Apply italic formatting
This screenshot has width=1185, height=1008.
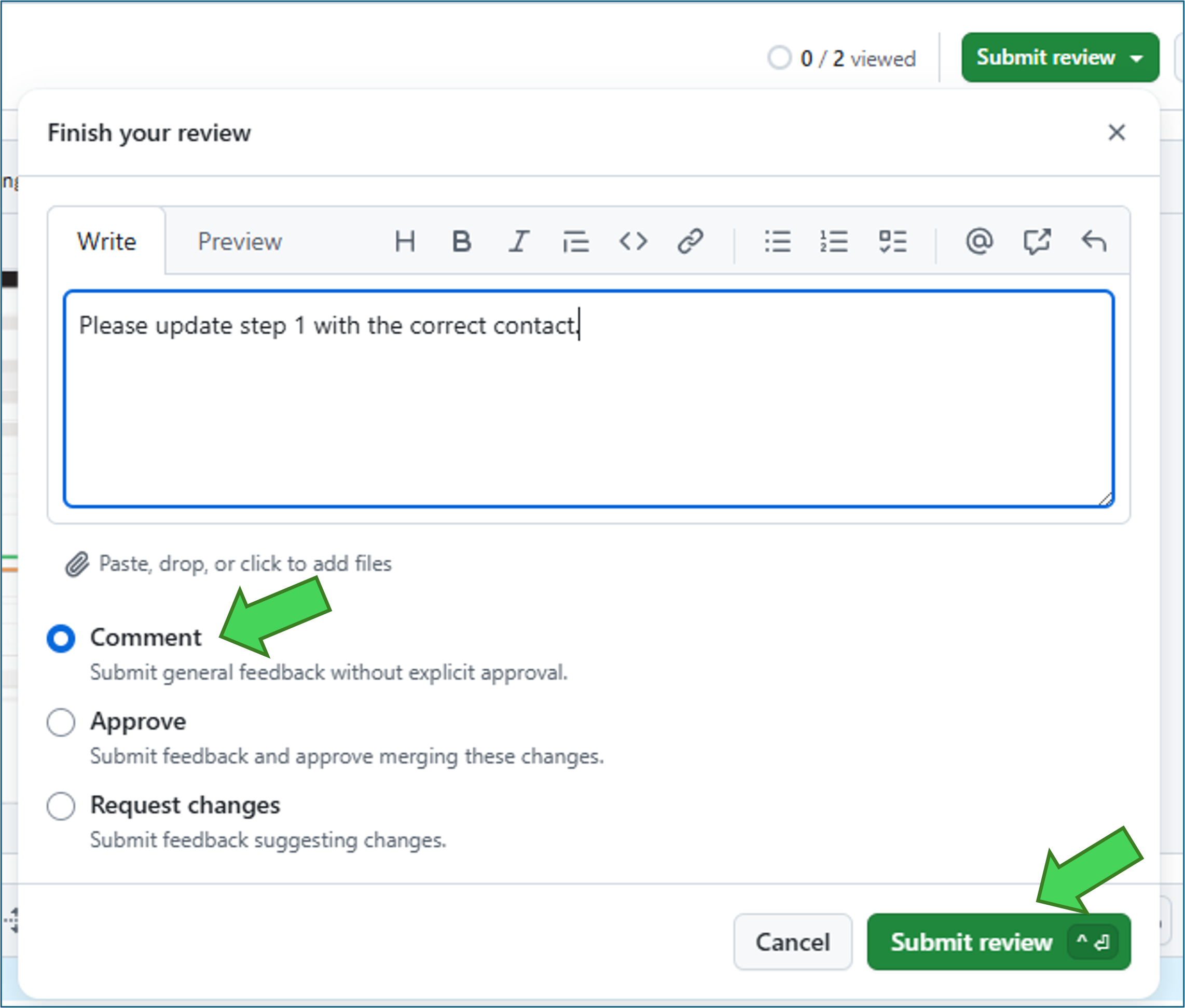point(519,241)
